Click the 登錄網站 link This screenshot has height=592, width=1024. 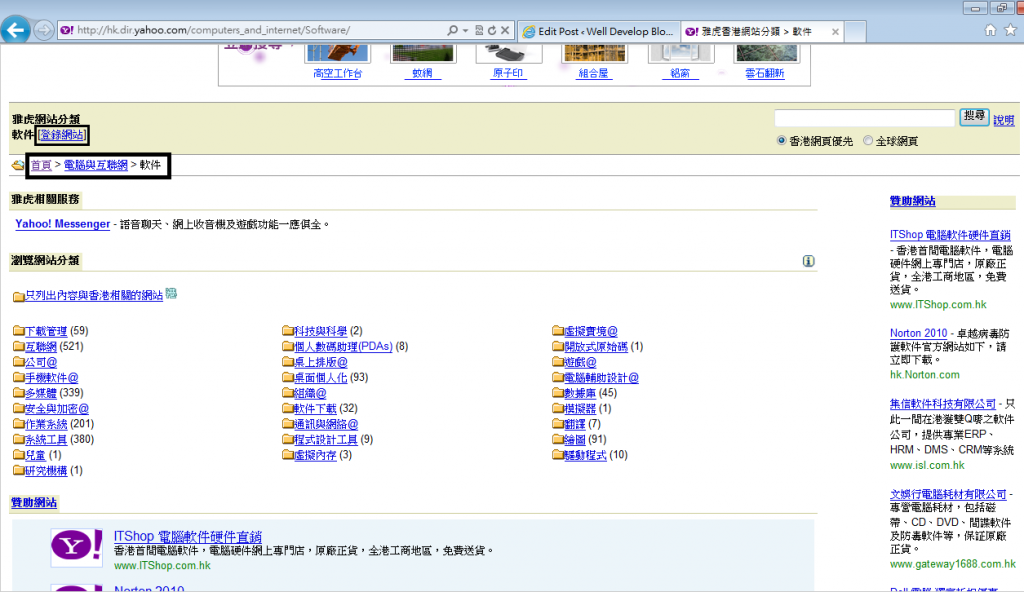pyautogui.click(x=61, y=135)
